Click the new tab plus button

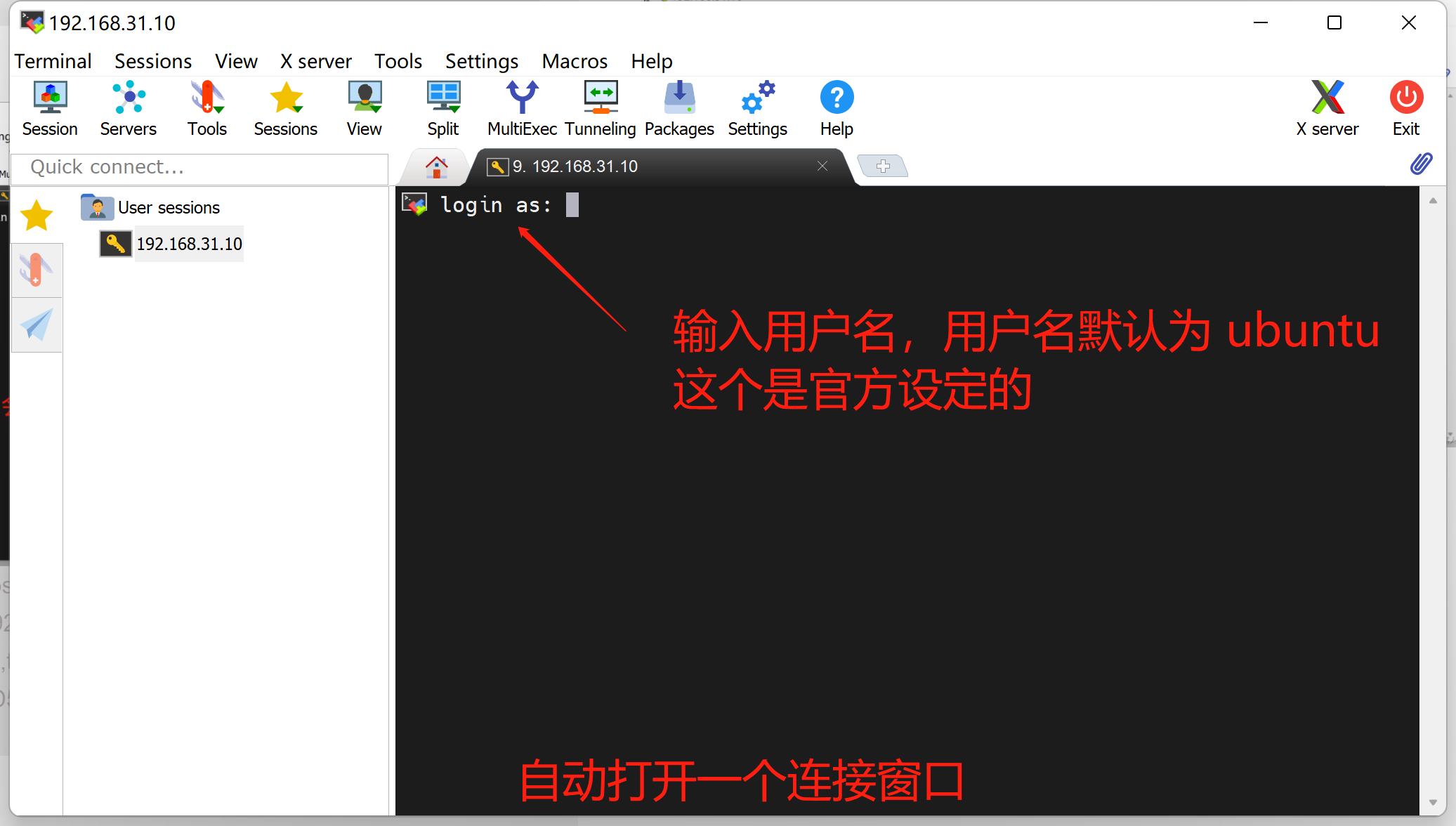pos(883,166)
